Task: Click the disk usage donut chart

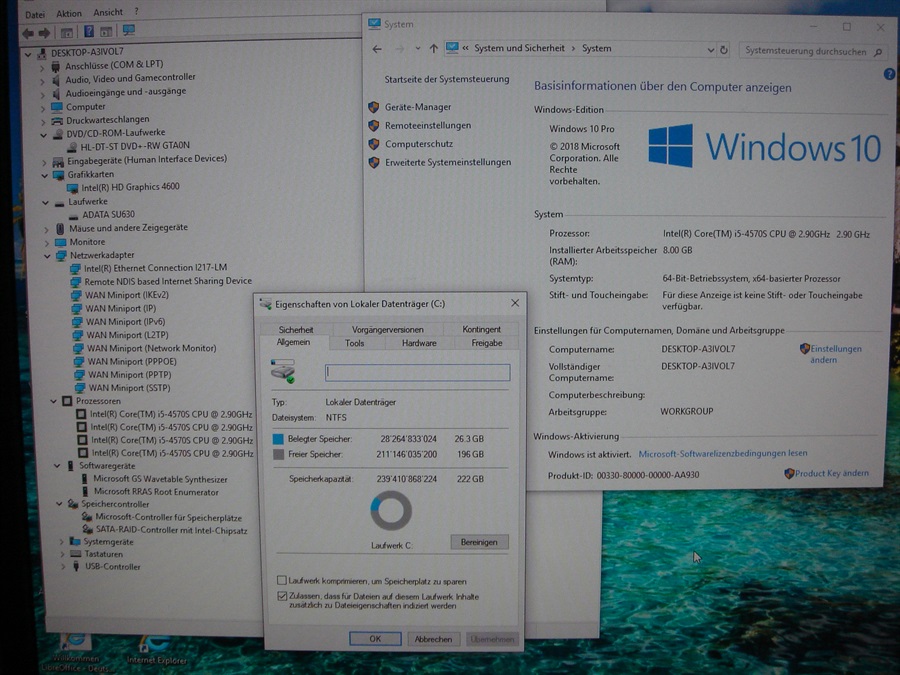Action: (391, 510)
